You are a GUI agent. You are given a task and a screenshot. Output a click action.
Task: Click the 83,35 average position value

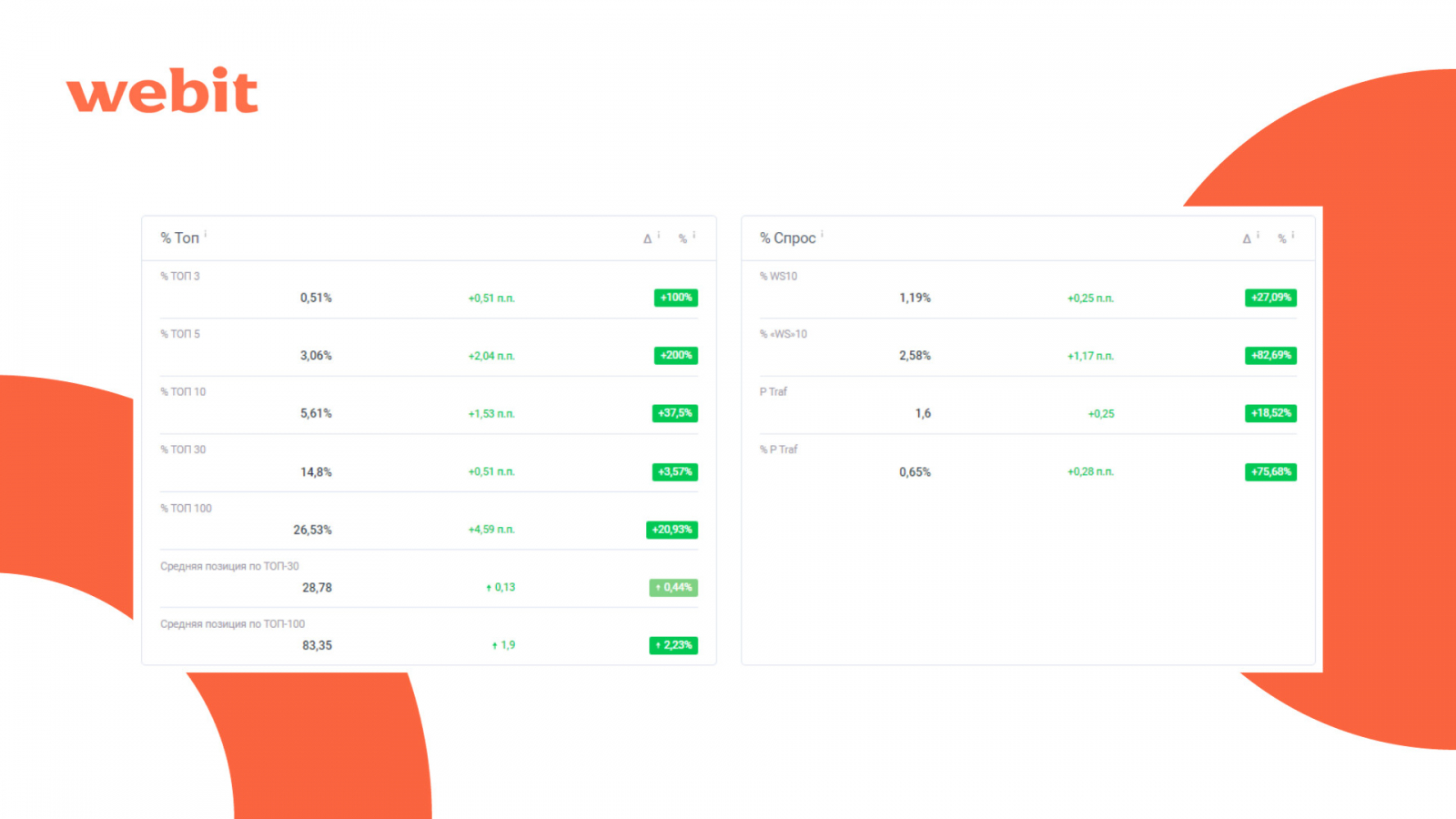click(317, 645)
